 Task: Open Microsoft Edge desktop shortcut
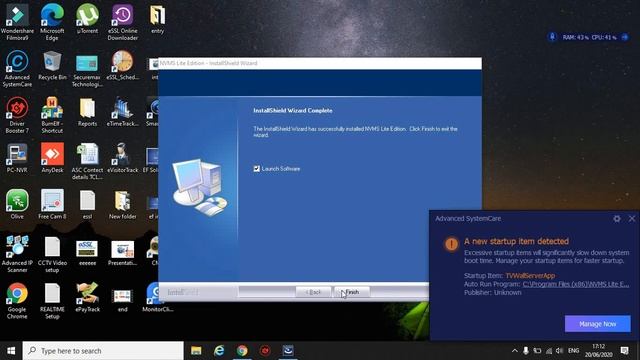pos(52,22)
